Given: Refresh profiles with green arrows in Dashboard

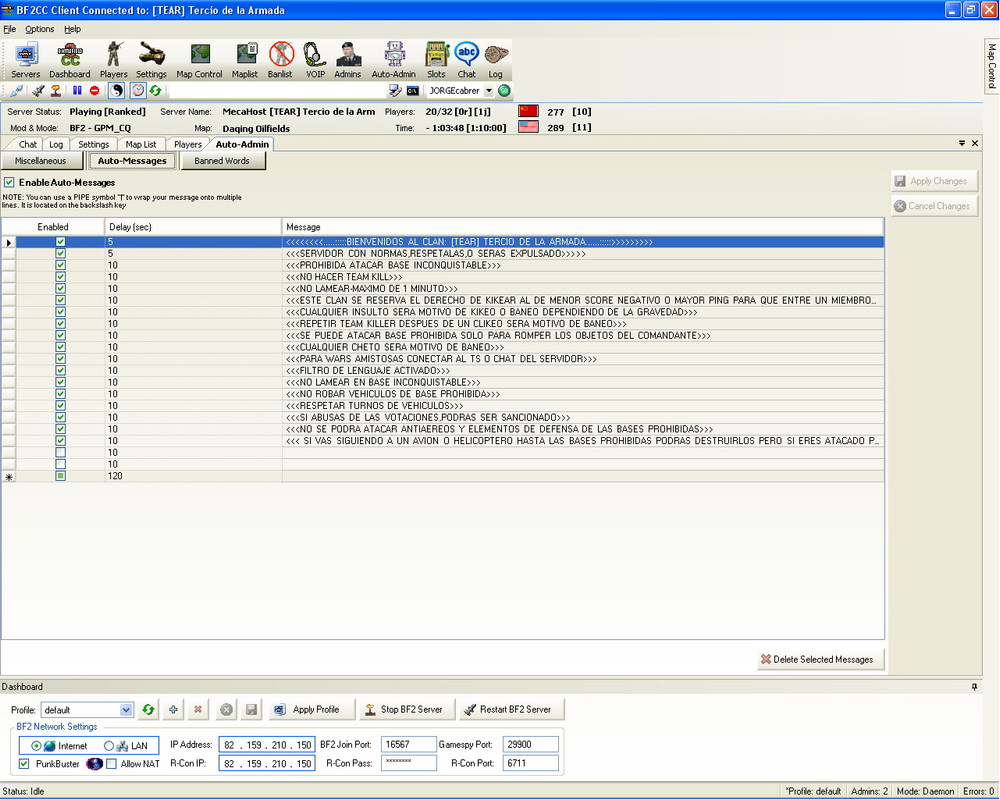Looking at the screenshot, I should coord(149,709).
